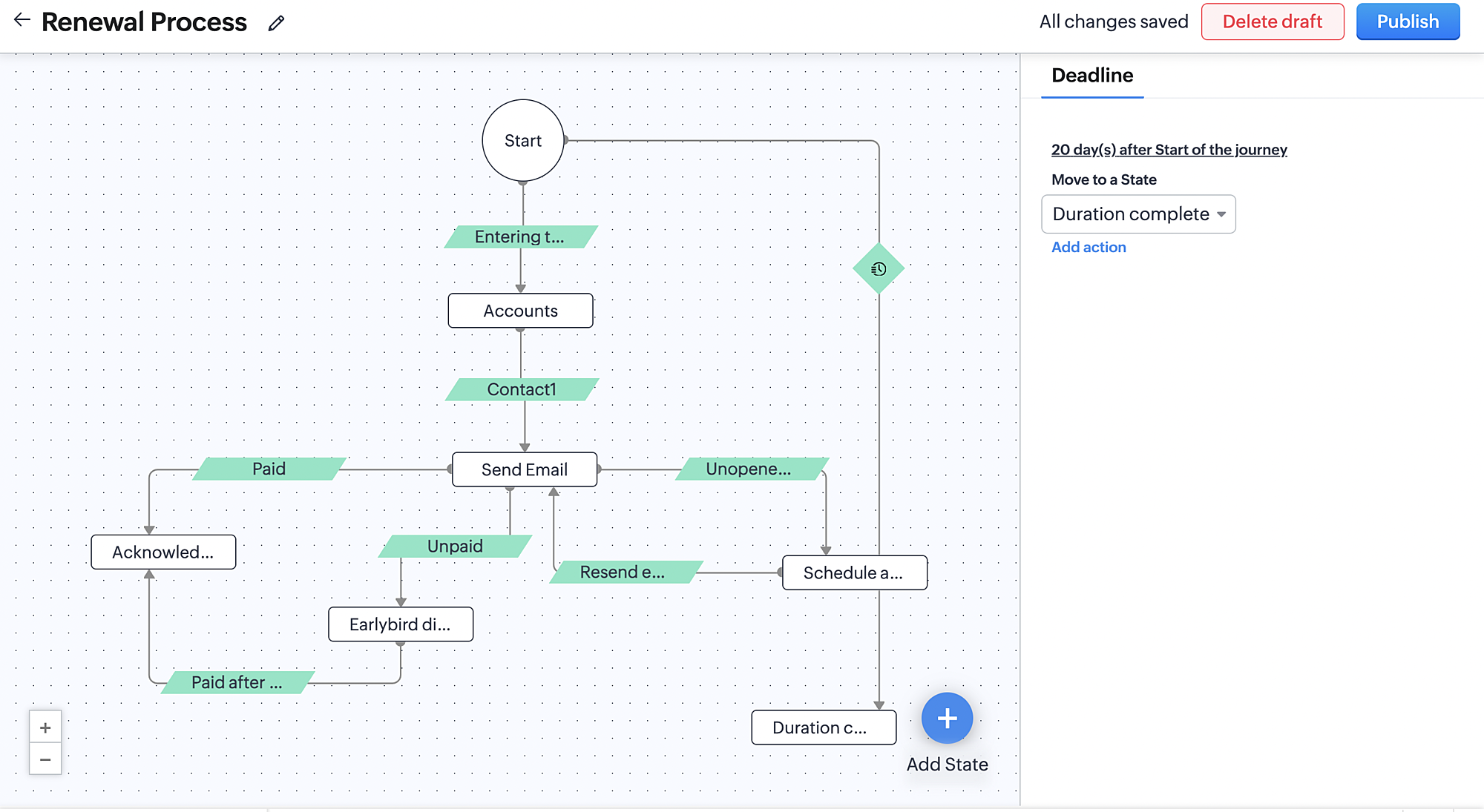The width and height of the screenshot is (1484, 812).
Task: Click the Paid transition label
Action: 269,469
